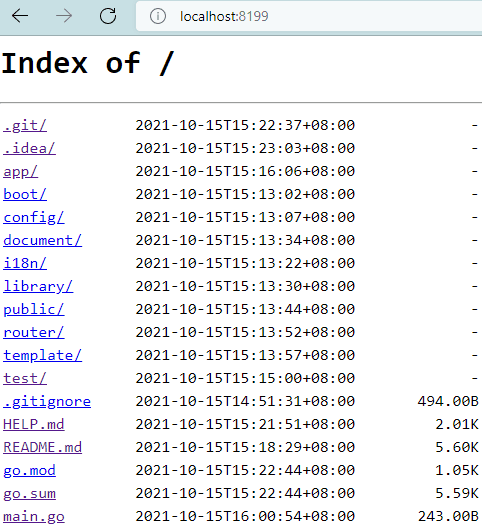482x529 pixels.
Task: Select timestamp 2021-10-15T15:22:37+08:00 of .git/
Action: click(x=245, y=126)
